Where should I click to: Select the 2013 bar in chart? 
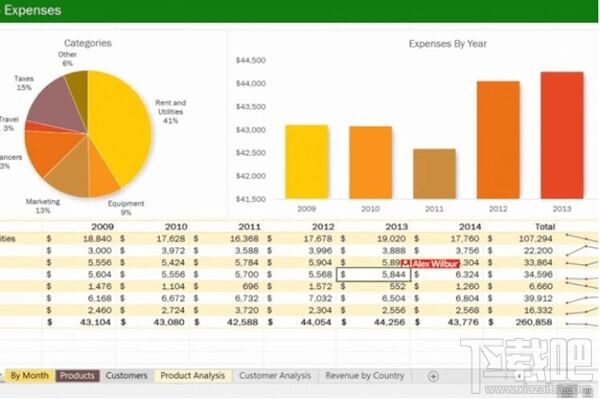[562, 135]
